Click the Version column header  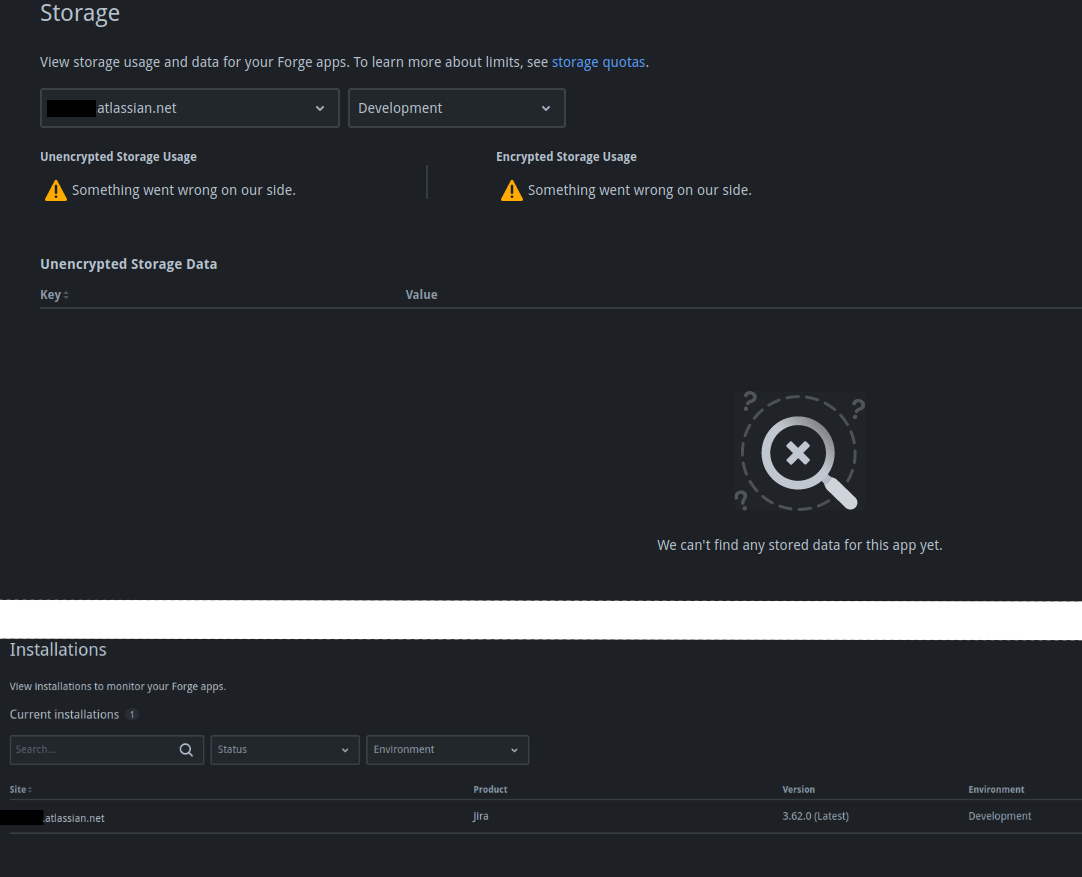[798, 789]
